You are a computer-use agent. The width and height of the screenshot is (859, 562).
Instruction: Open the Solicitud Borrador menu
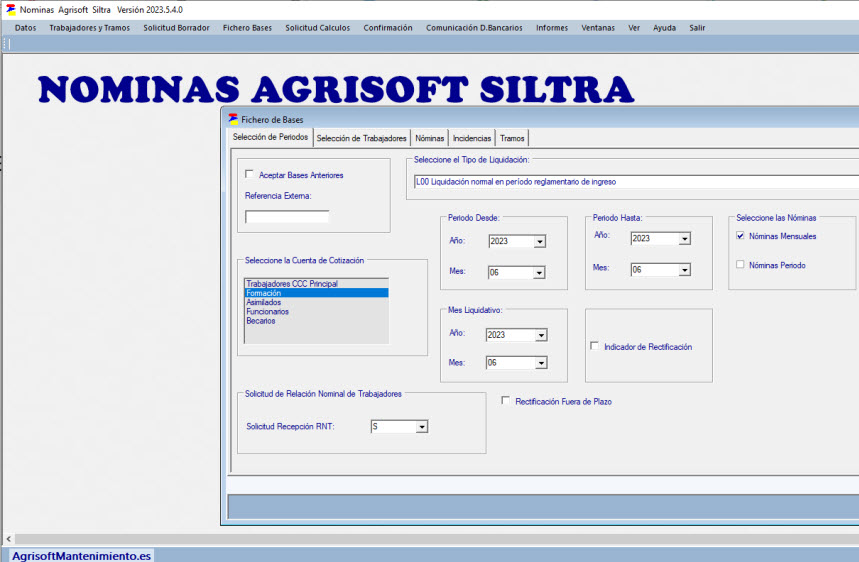click(176, 28)
